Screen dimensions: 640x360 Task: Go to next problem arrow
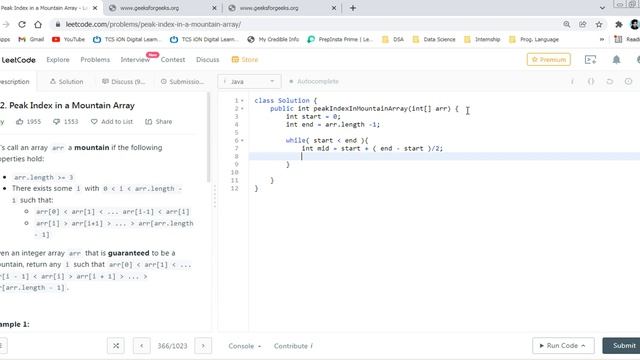203,346
